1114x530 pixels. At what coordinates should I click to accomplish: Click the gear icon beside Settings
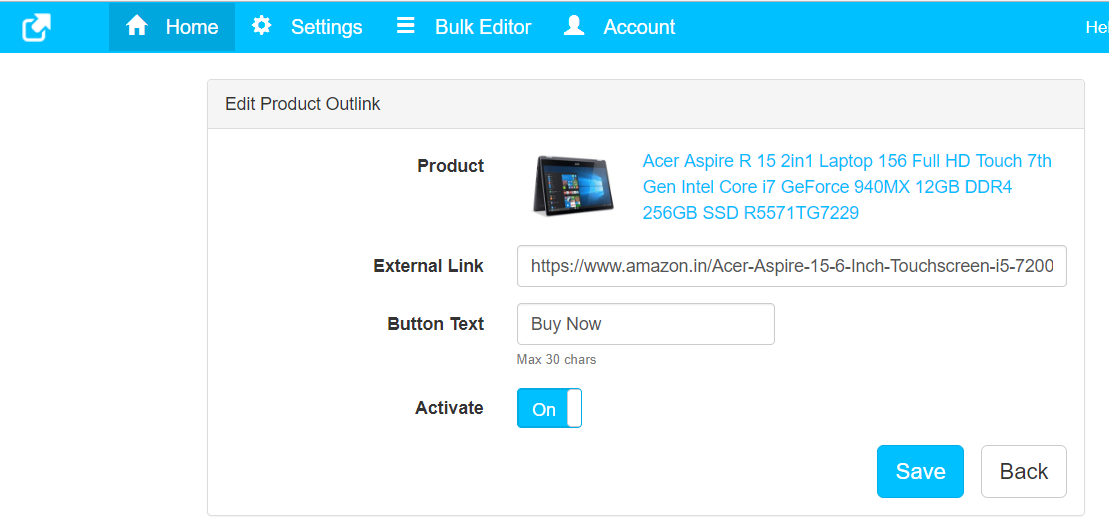[261, 26]
